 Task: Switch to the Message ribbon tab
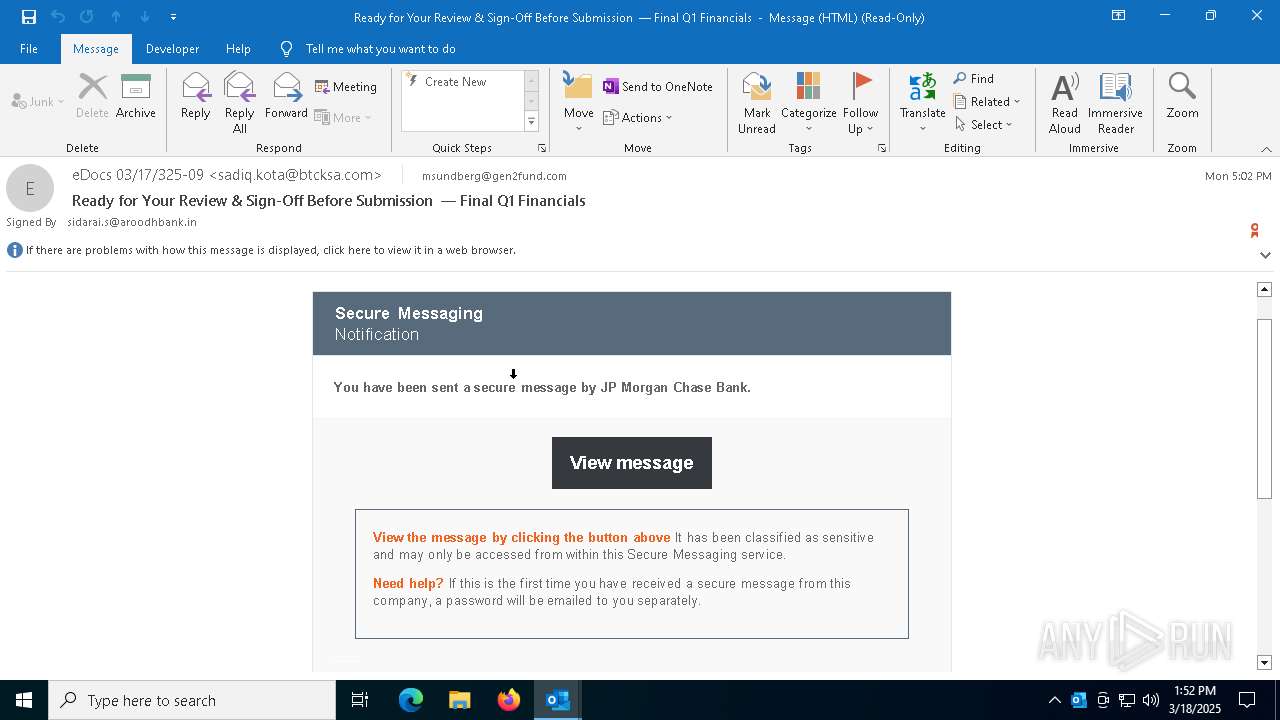pos(96,48)
